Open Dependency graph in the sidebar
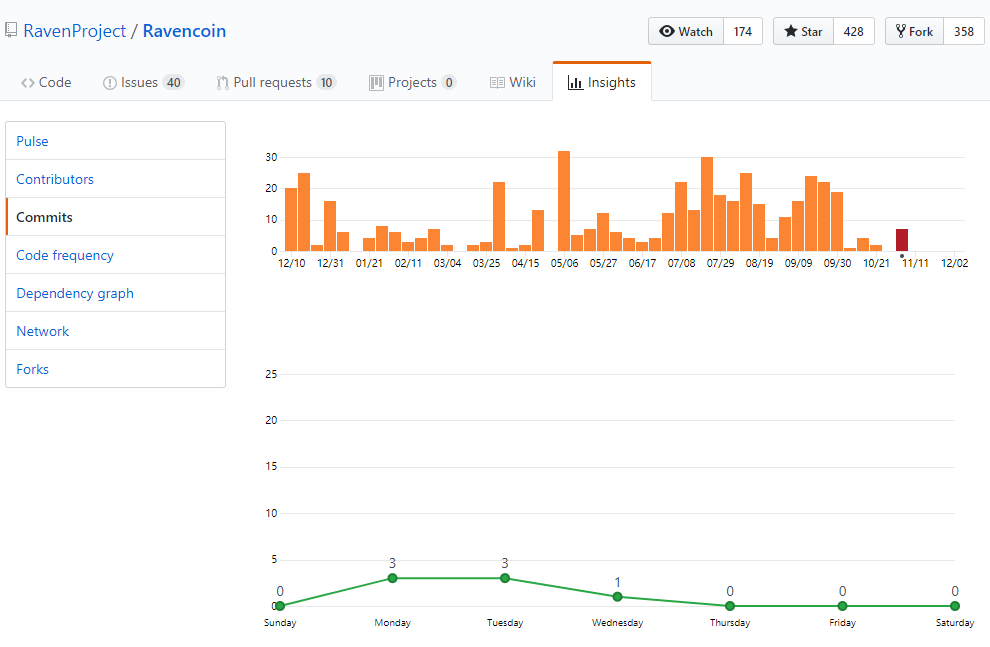Screen dimensions: 990x647 116,293
